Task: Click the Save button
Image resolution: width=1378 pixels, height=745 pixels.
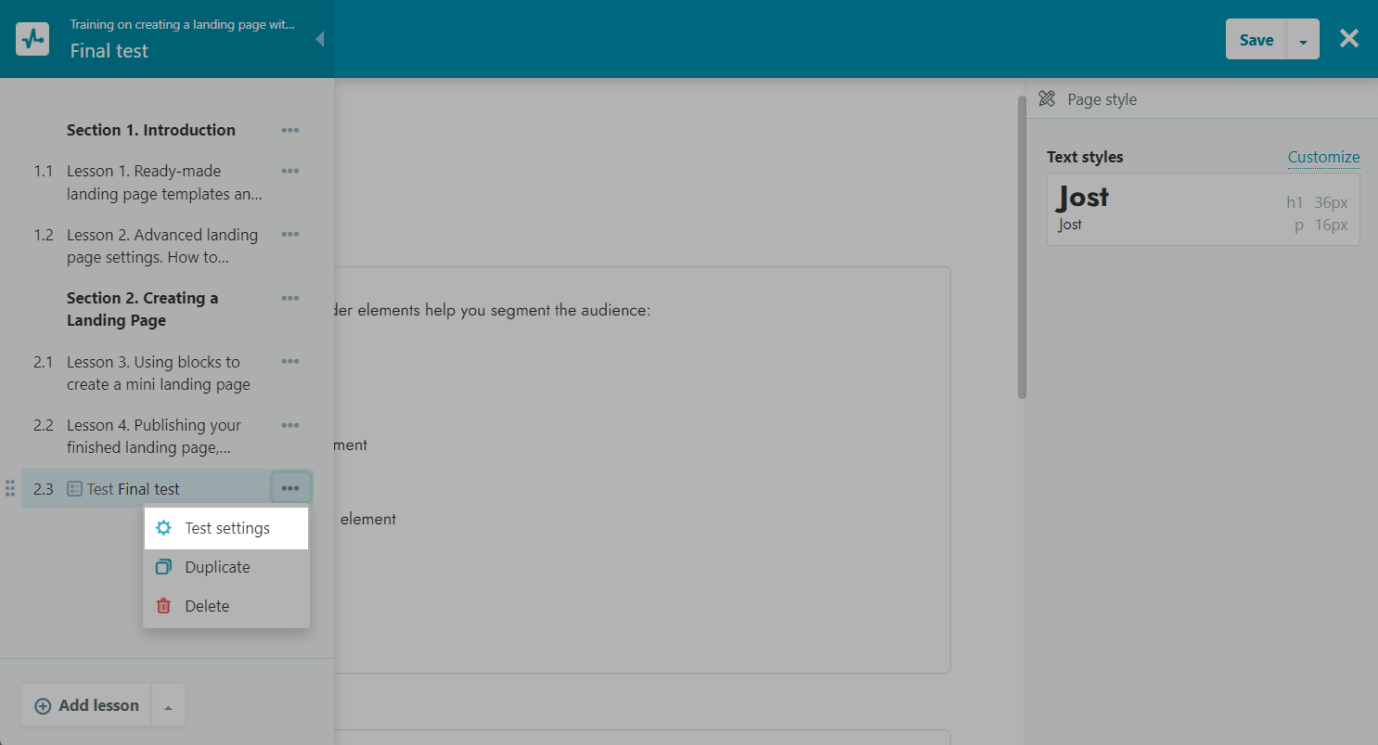Action: pos(1256,39)
